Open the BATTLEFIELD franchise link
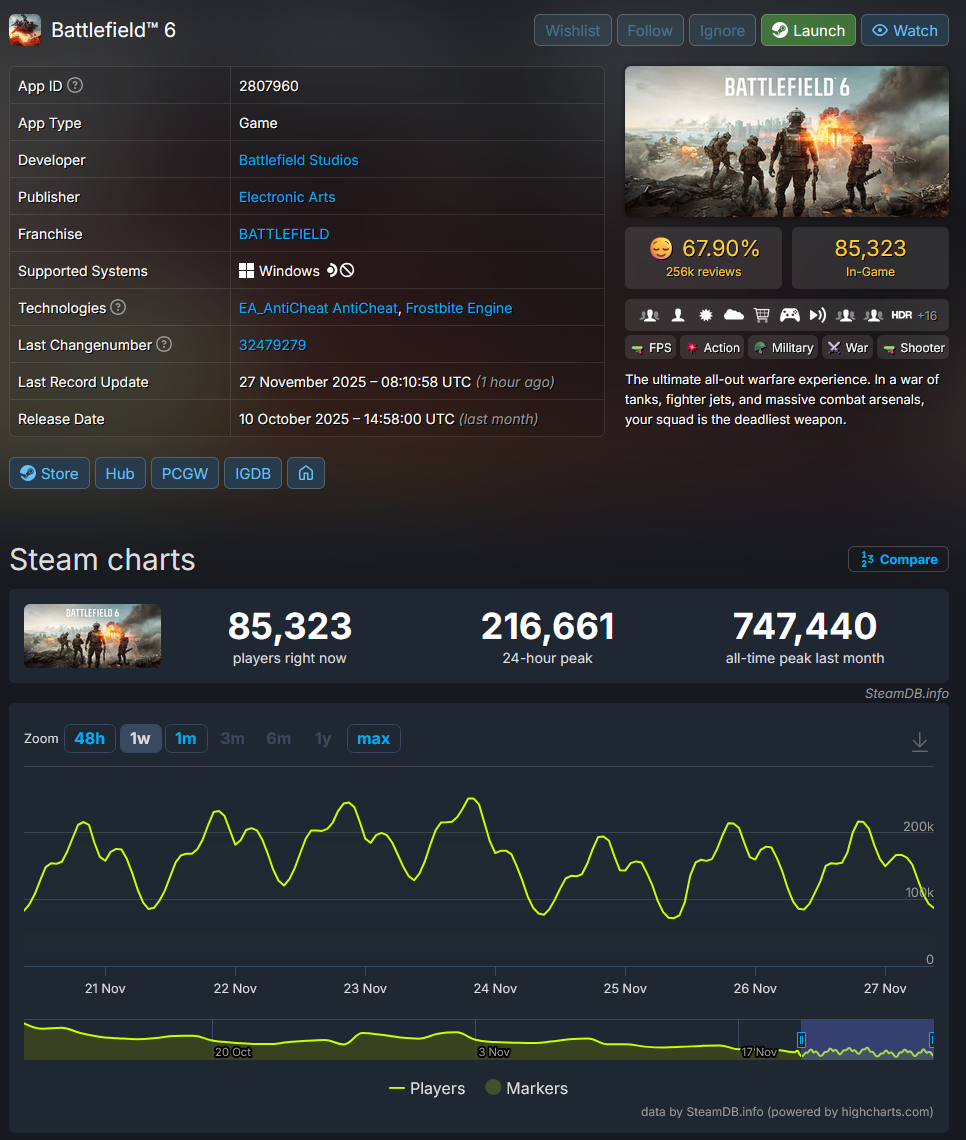 point(284,234)
